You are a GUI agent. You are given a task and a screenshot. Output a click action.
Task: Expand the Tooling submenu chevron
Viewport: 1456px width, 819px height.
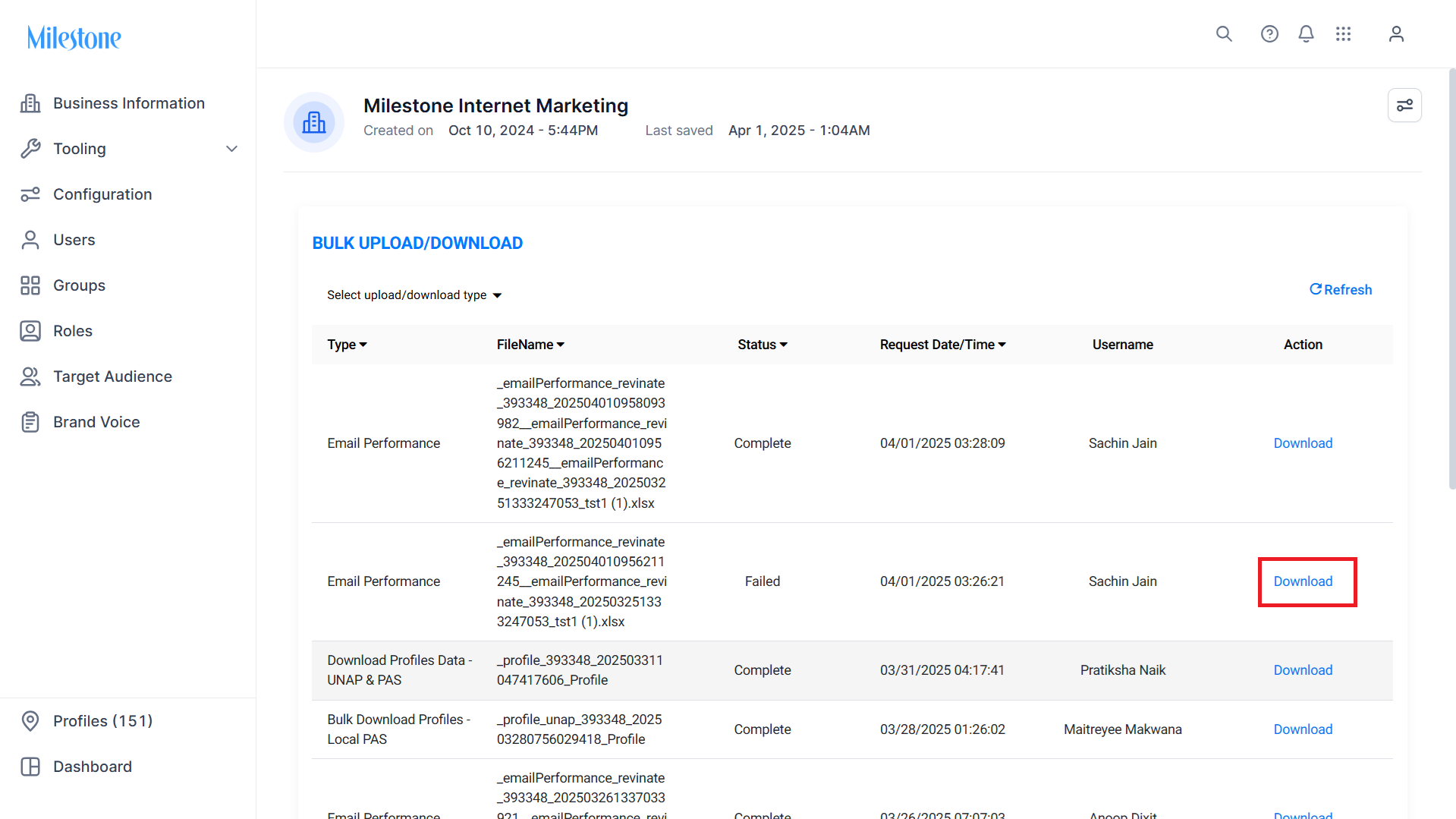pyautogui.click(x=232, y=149)
